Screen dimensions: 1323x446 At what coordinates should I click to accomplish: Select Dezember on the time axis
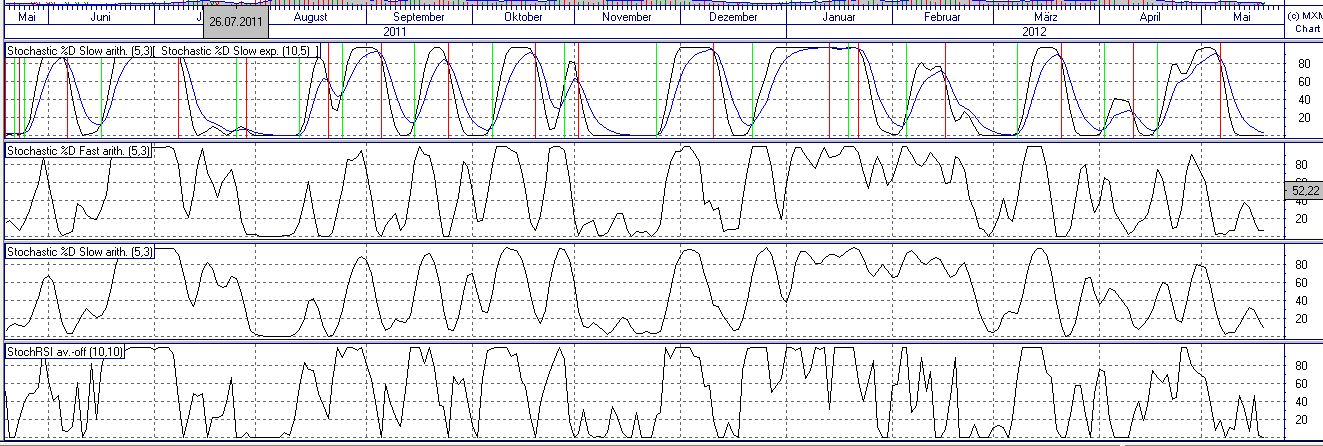(x=734, y=17)
